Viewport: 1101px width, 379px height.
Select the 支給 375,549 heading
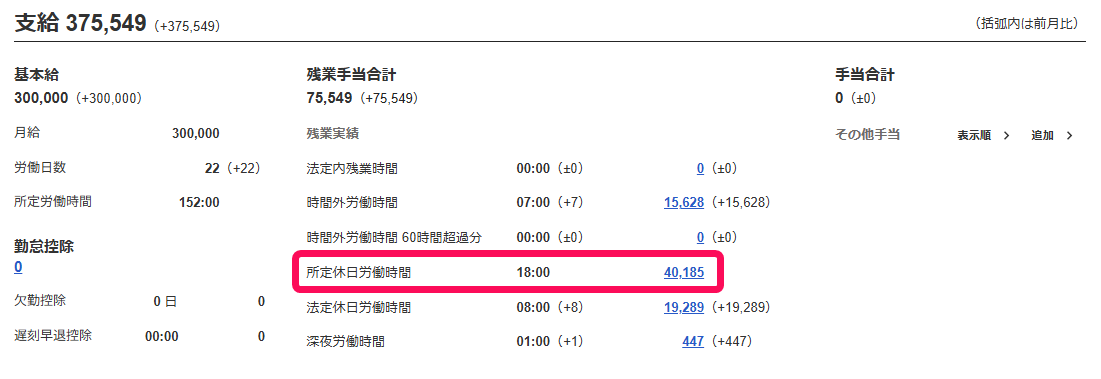click(80, 22)
